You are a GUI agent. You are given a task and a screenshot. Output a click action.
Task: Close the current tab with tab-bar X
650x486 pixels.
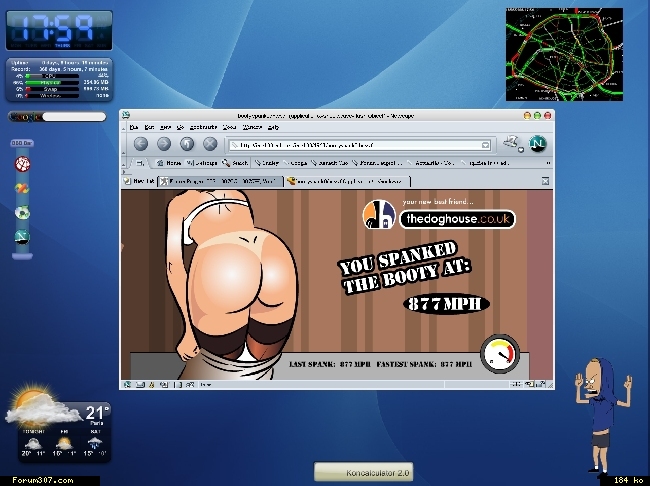545,181
